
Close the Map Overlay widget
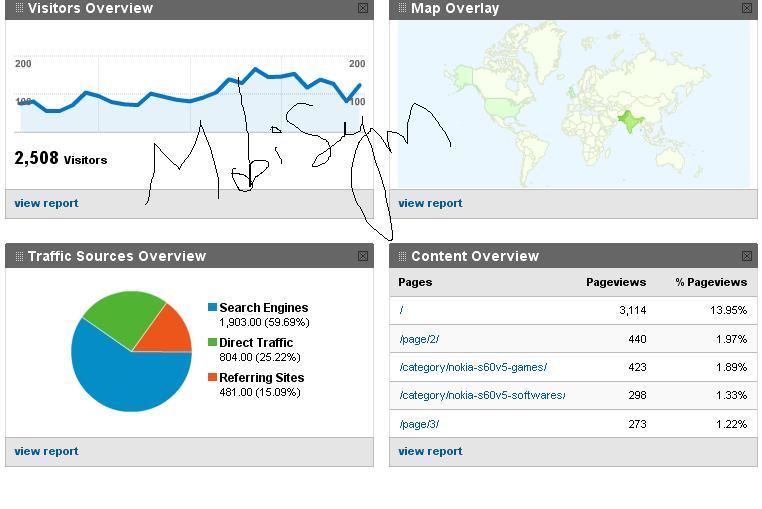coord(747,8)
